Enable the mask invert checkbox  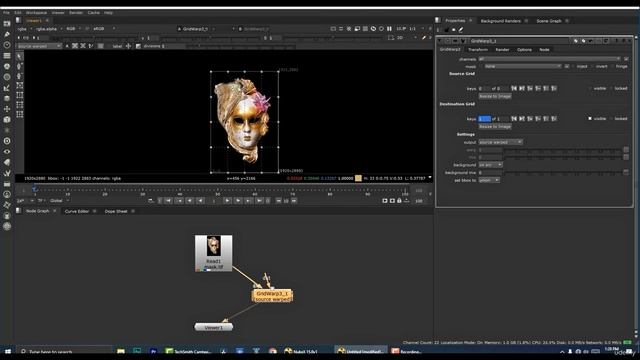[593, 66]
